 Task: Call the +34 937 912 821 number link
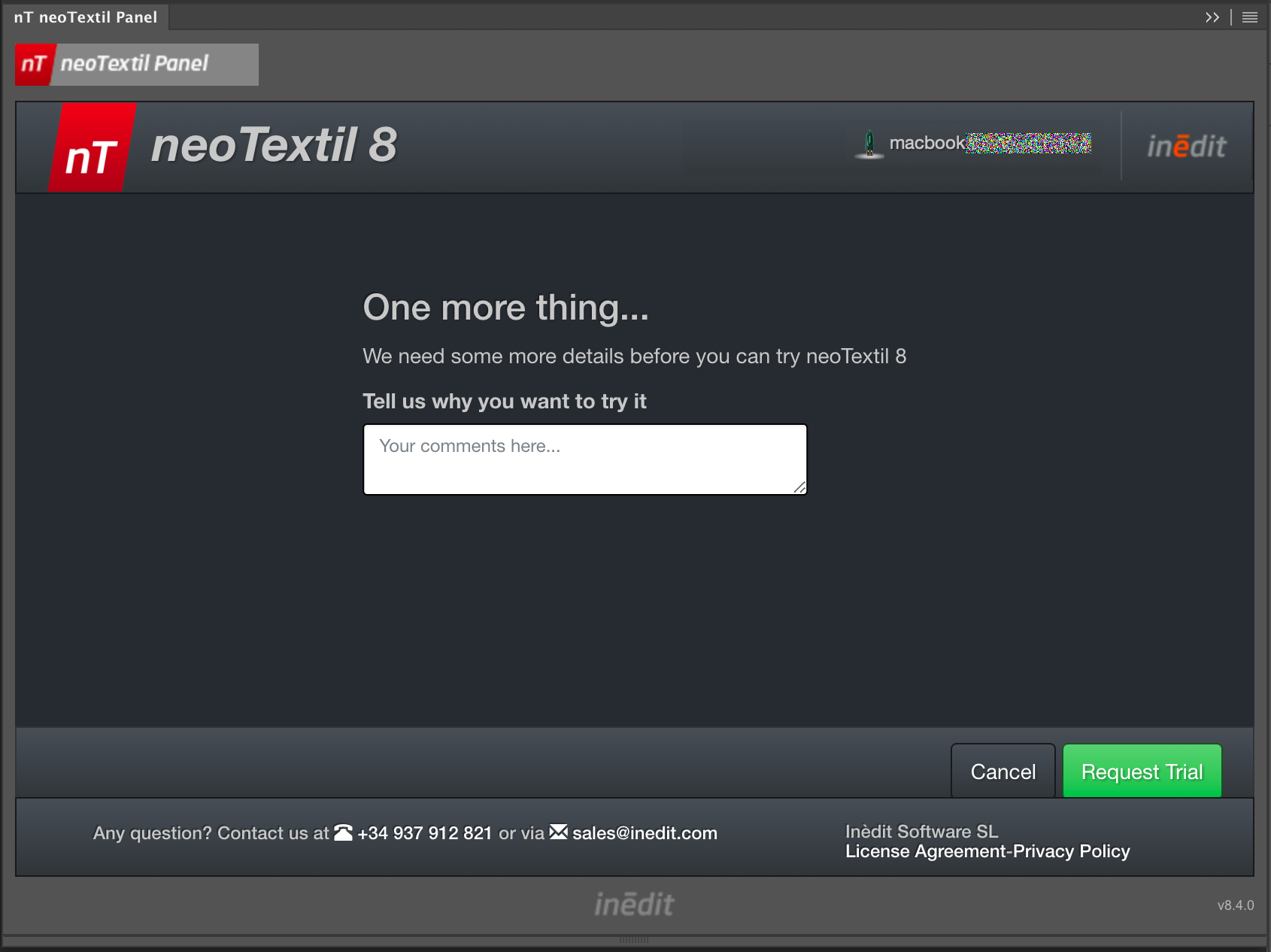(424, 833)
